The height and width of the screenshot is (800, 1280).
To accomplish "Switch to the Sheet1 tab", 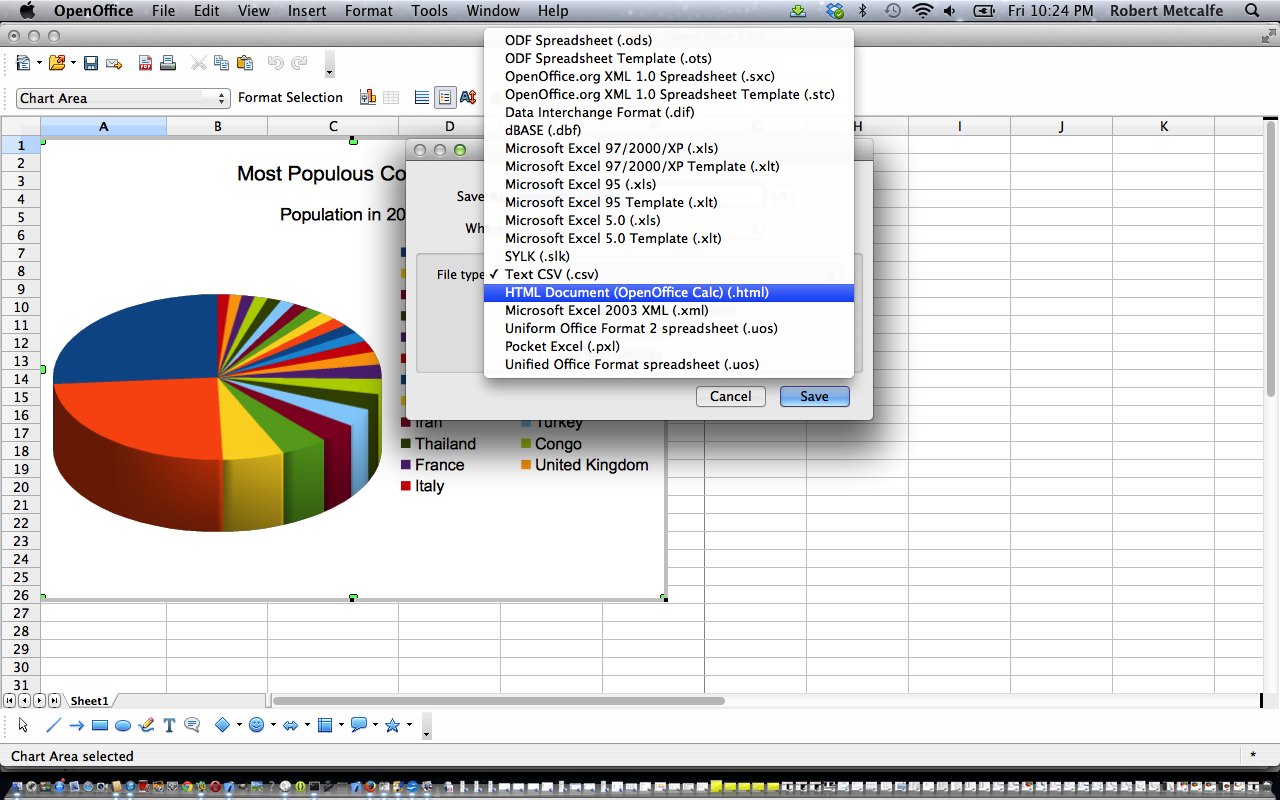I will pyautogui.click(x=89, y=701).
